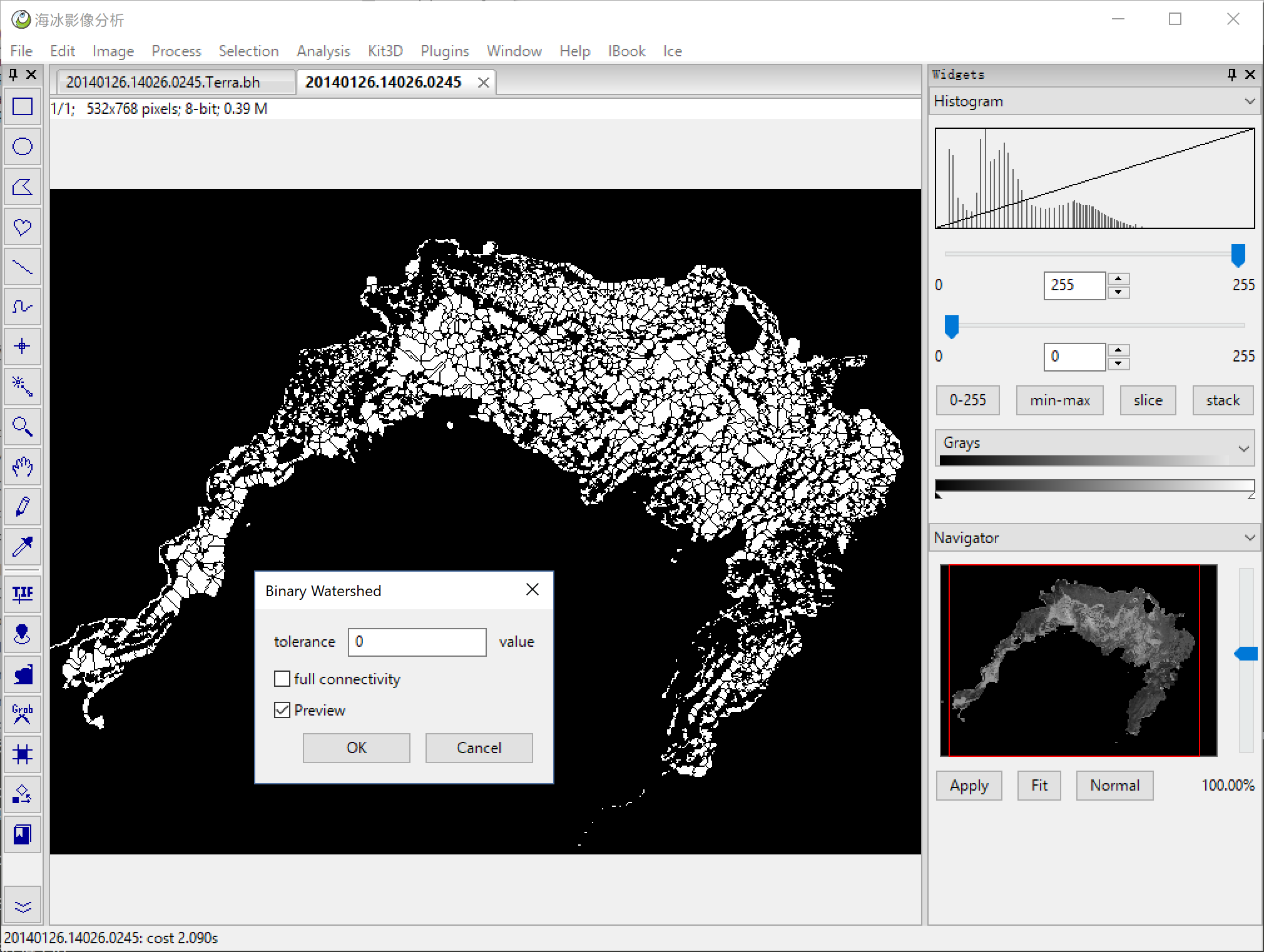Choose the polygon selection tool
This screenshot has height=952, width=1264.
(x=23, y=187)
